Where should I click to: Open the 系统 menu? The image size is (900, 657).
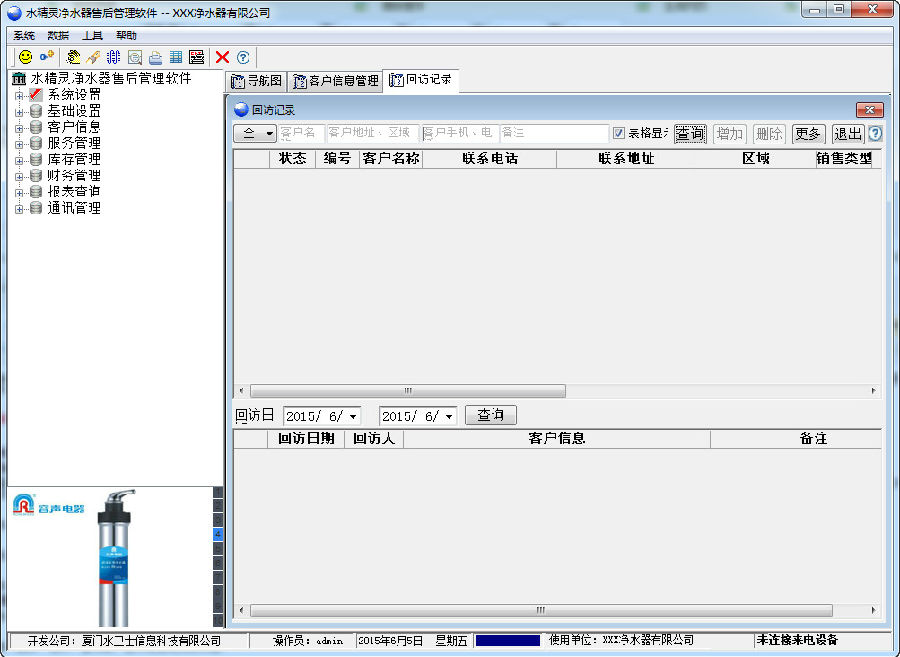click(24, 36)
